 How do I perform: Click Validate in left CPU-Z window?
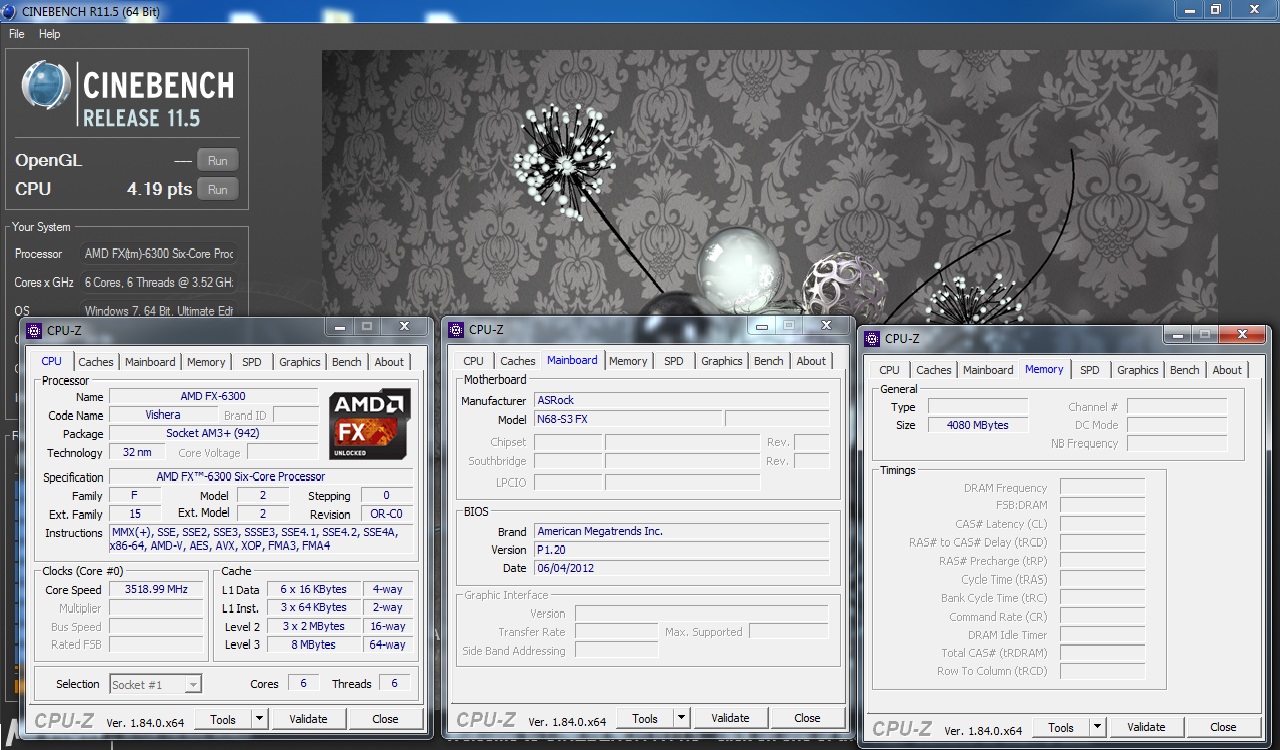308,718
